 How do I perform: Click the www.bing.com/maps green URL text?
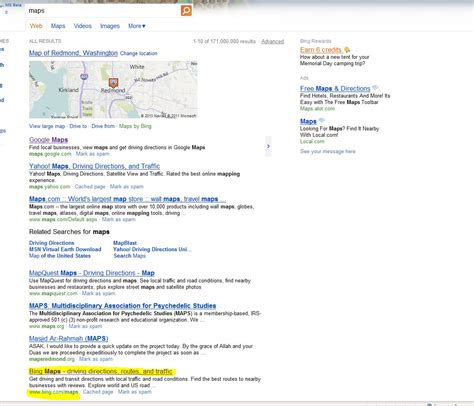tap(54, 392)
